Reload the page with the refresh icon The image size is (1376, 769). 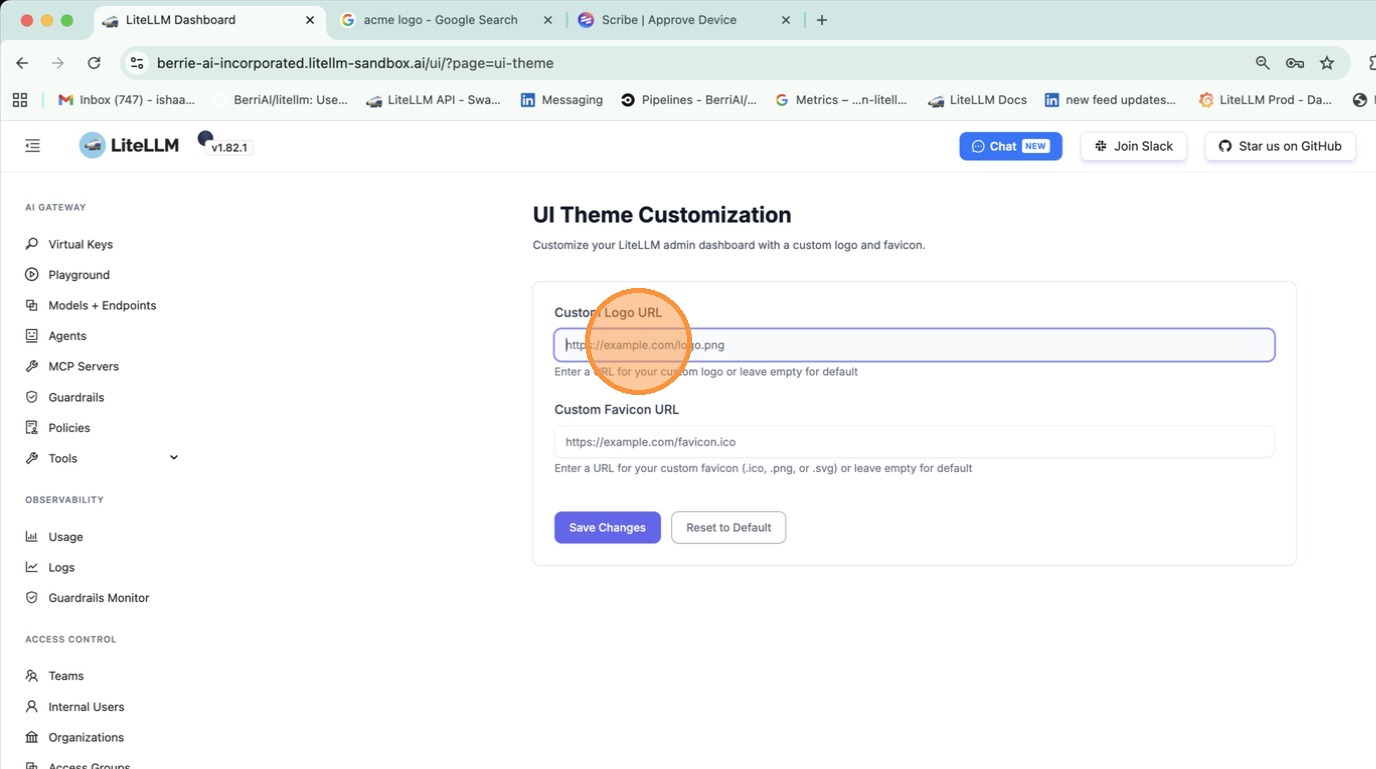[x=94, y=63]
